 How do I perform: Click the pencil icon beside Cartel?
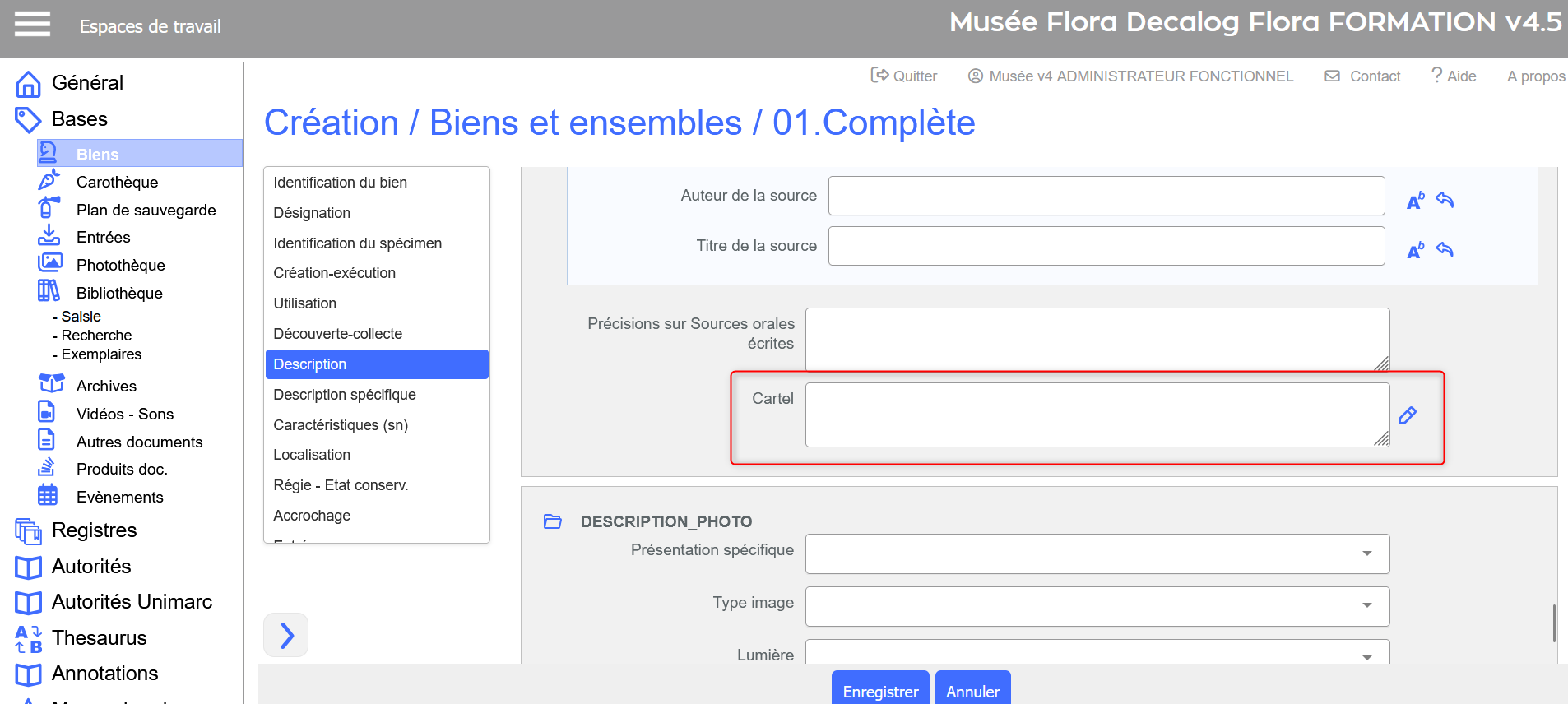click(x=1408, y=415)
